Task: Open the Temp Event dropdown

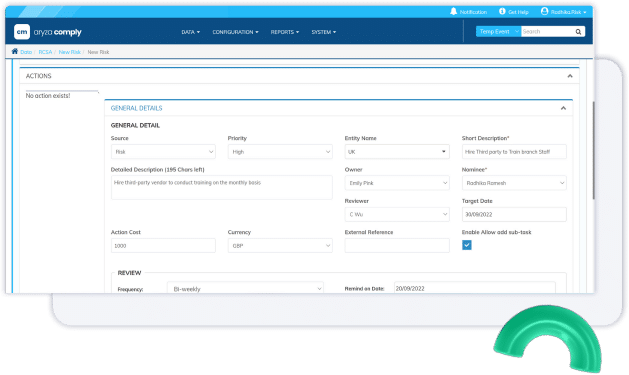Action: point(498,31)
